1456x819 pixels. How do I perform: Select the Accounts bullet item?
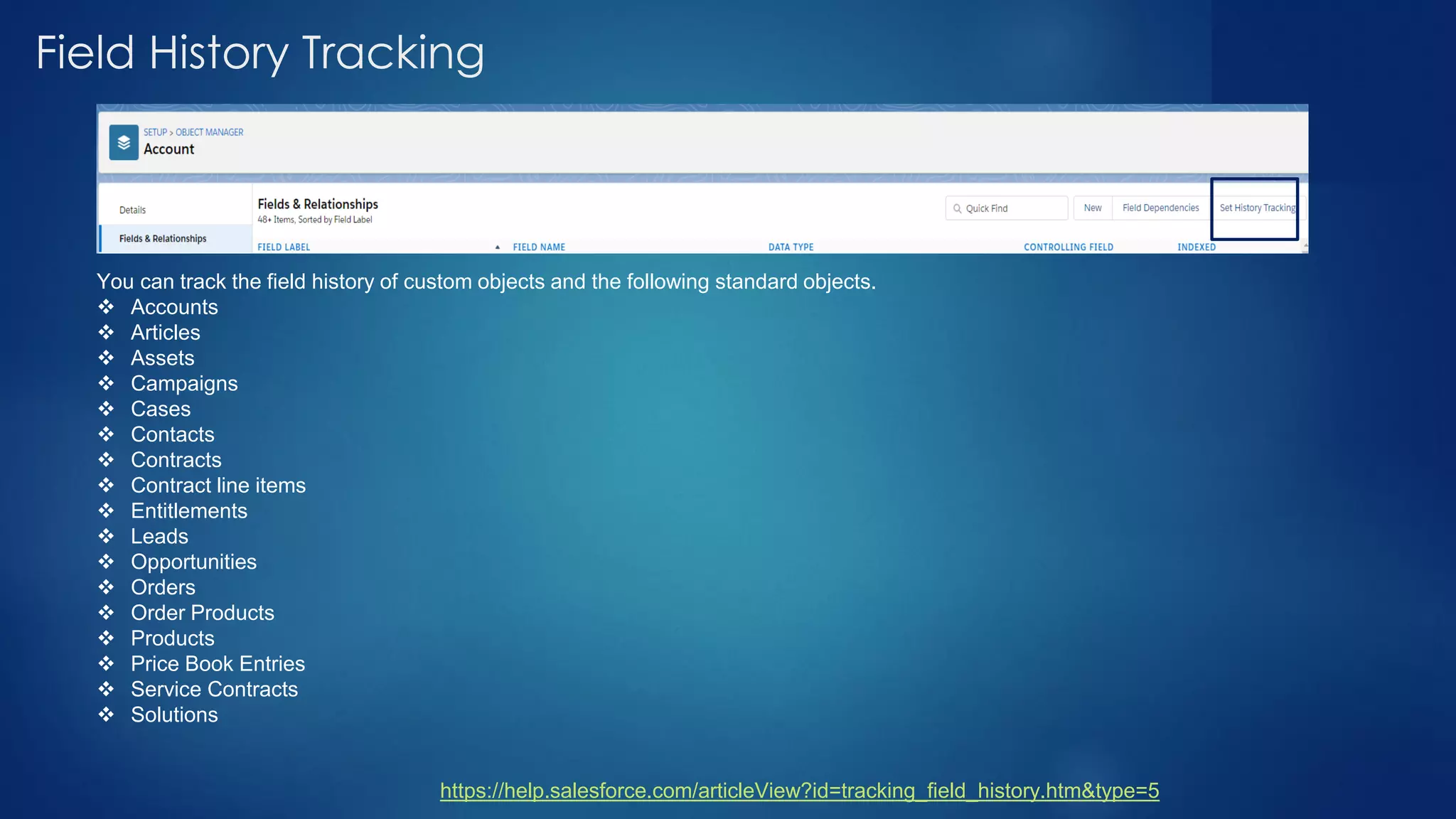(x=174, y=307)
